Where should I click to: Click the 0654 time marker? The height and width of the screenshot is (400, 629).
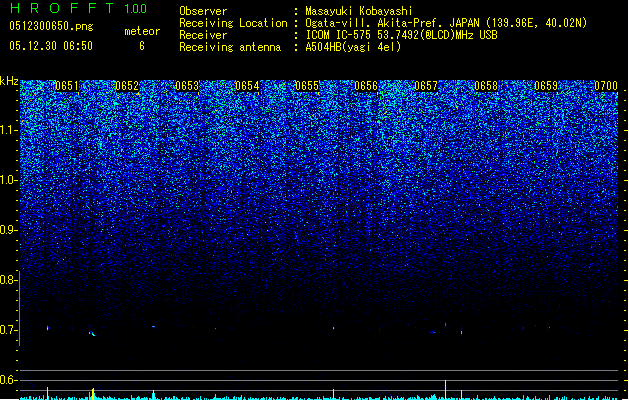tap(247, 86)
